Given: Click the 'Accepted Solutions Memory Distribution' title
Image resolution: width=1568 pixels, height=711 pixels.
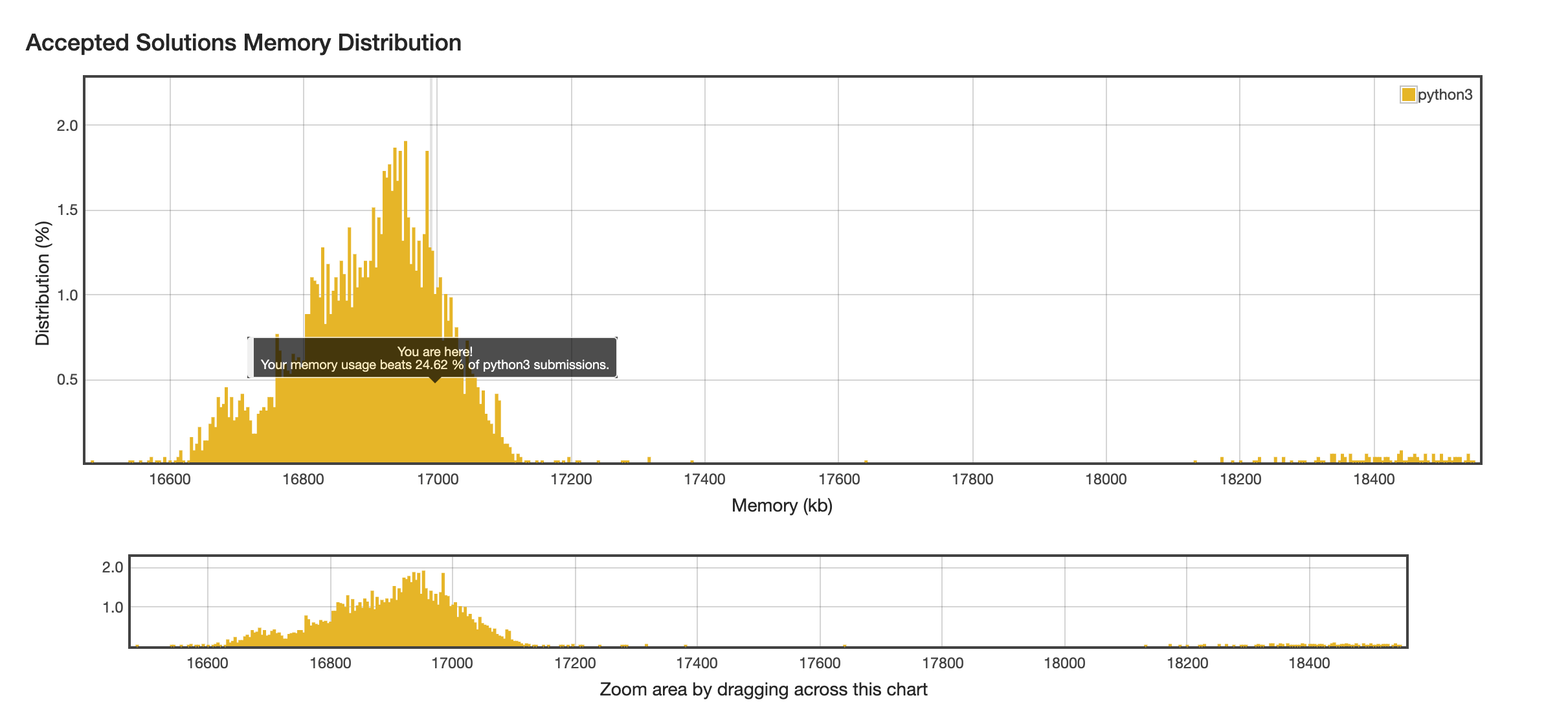Looking at the screenshot, I should (x=243, y=43).
